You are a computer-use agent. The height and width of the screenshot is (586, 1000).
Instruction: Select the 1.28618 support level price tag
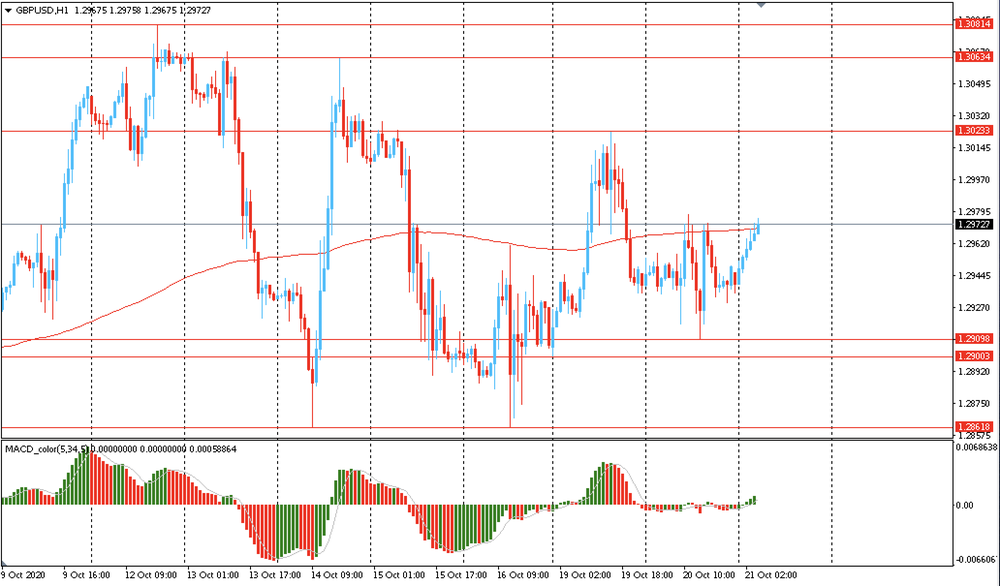(x=973, y=426)
